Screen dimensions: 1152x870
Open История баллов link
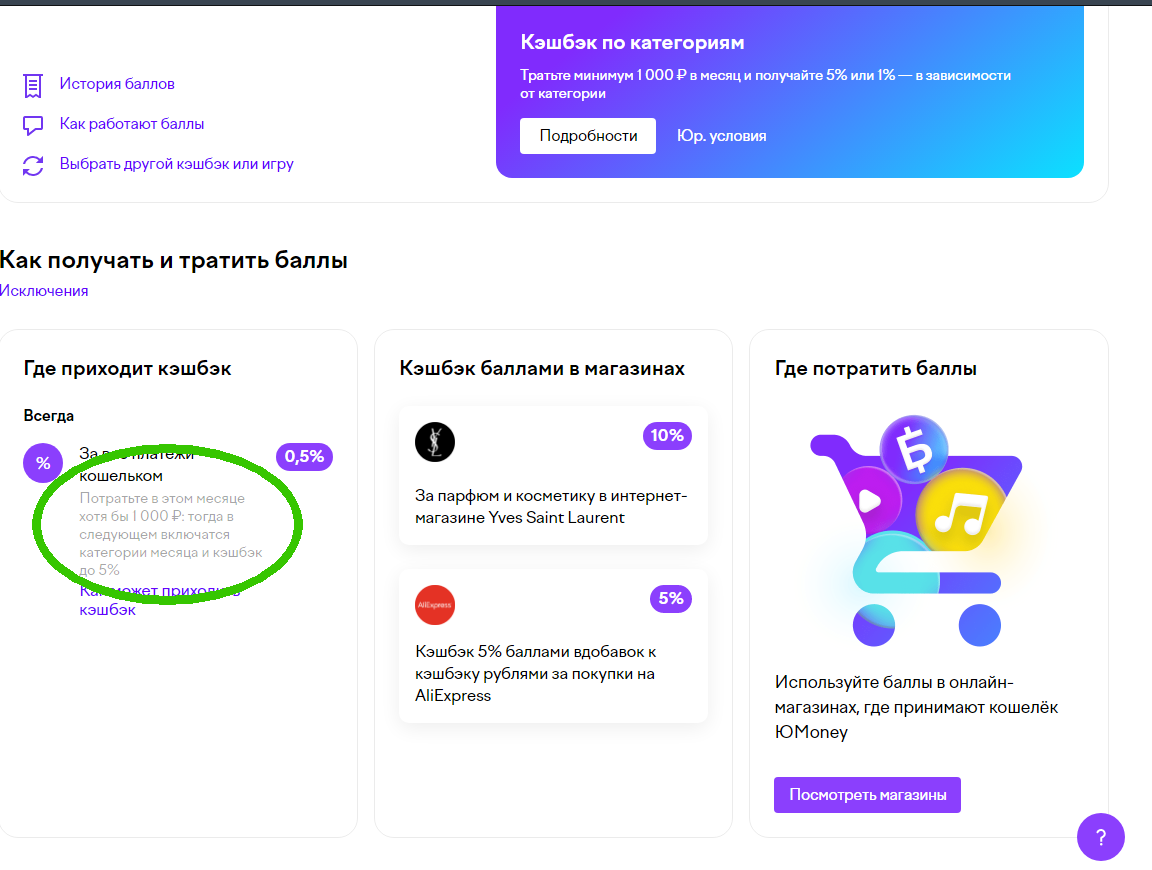pyautogui.click(x=118, y=84)
